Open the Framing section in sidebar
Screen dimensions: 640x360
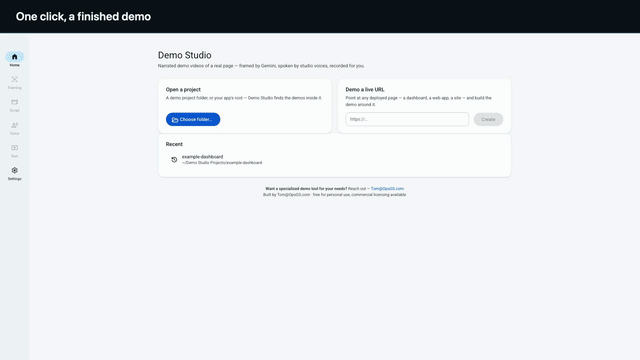coord(14,82)
